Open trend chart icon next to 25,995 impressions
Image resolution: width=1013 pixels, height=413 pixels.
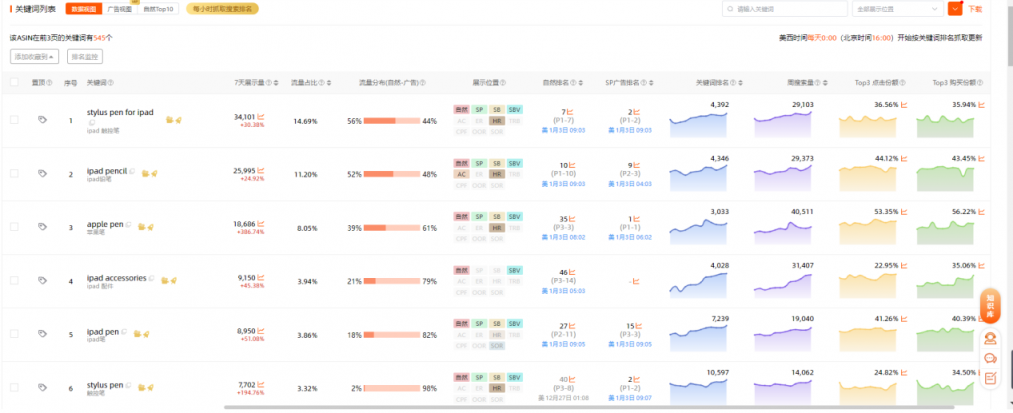(261, 171)
